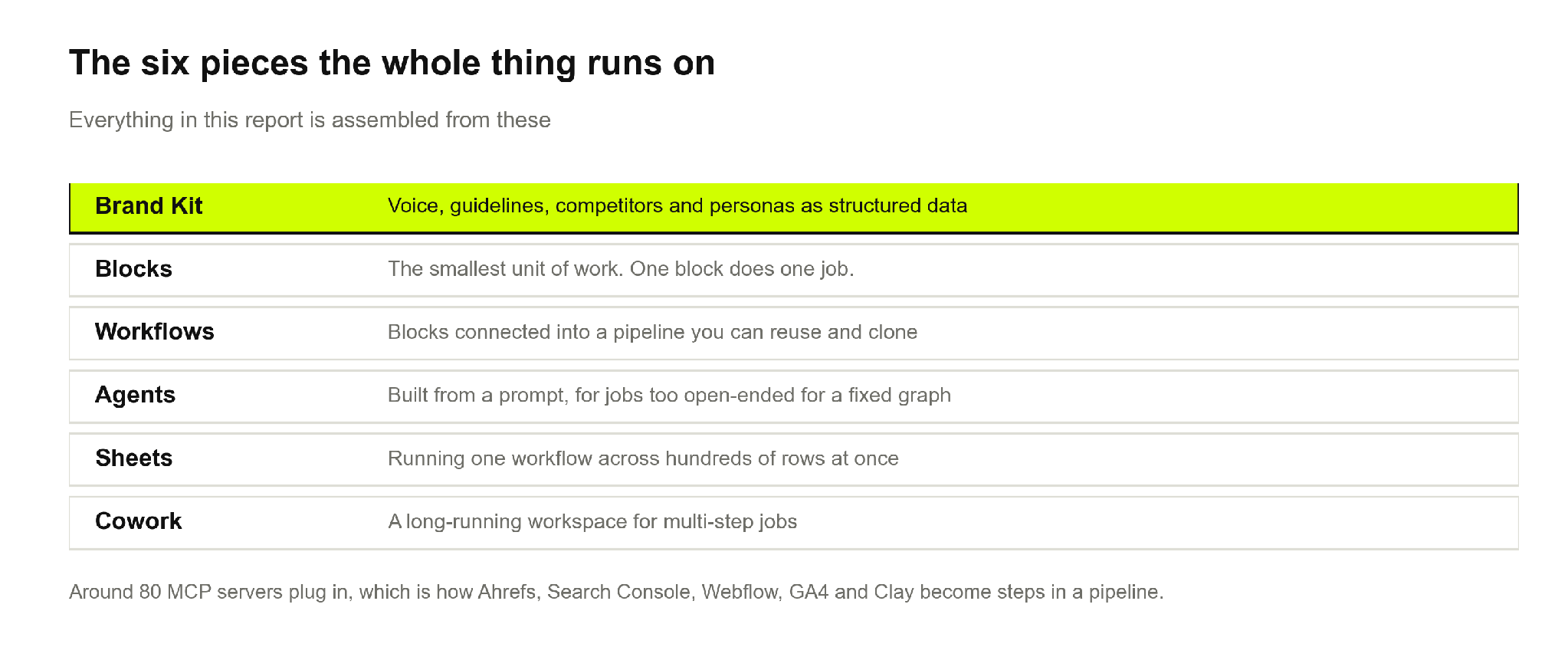Click 'The smallest unit of work' description
Screen dimensions: 1568x670
click(x=621, y=269)
